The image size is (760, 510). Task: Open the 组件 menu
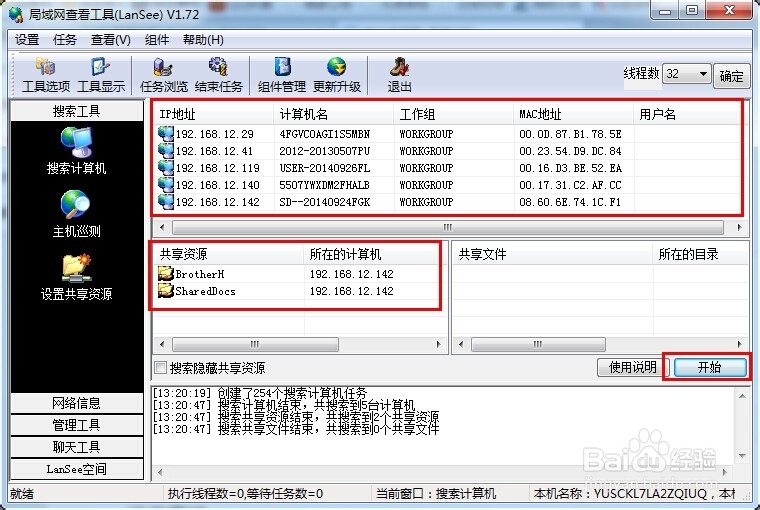(x=157, y=40)
